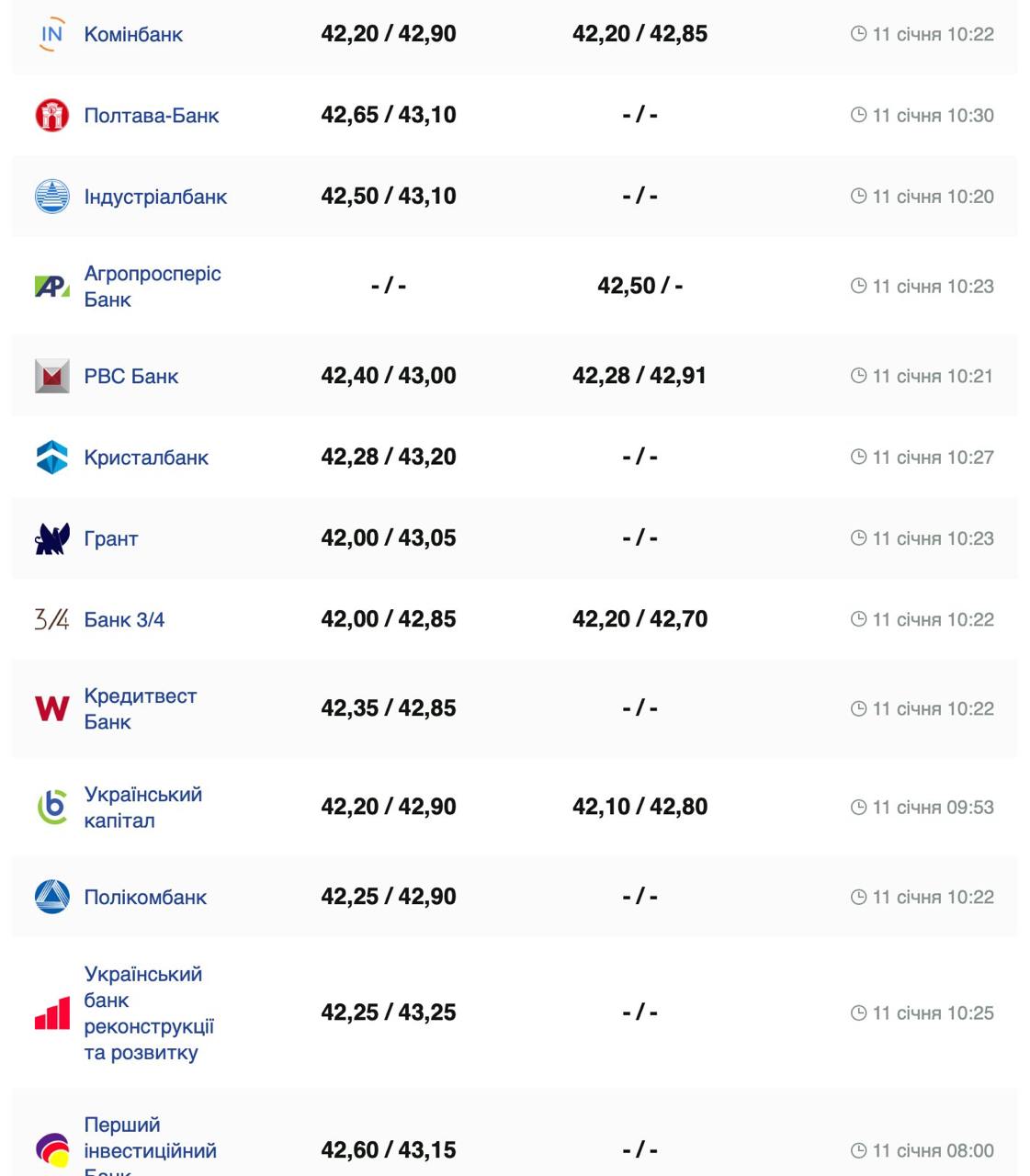Open the Полтава-Банк link

coord(152,116)
